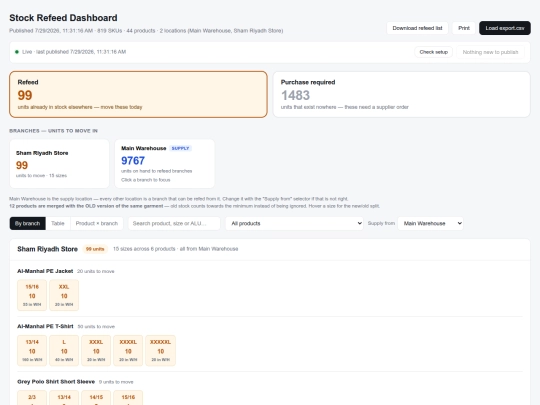Click the 1483 purchase required value
540x405 pixels.
pyautogui.click(x=295, y=95)
